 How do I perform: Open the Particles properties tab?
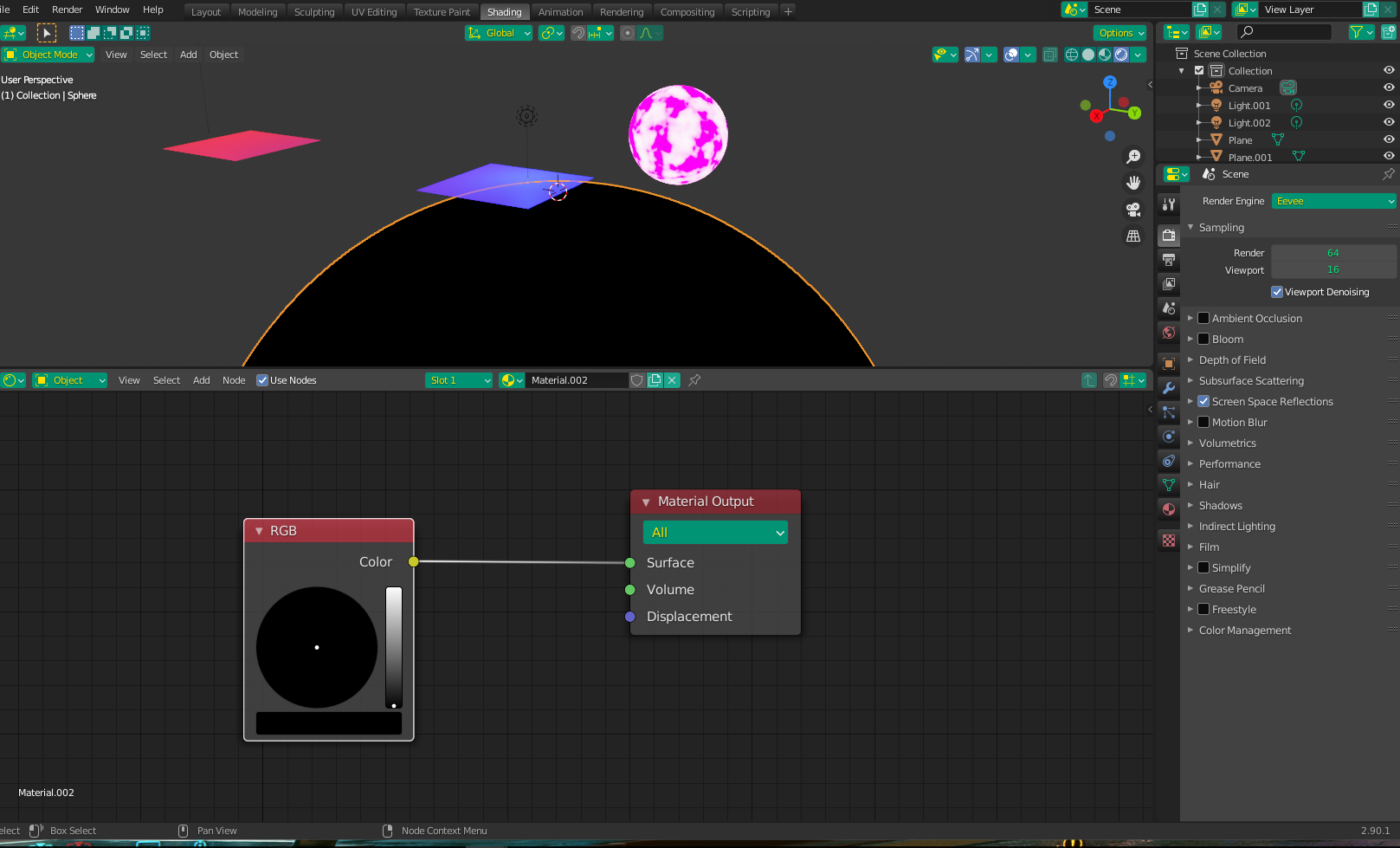[x=1169, y=412]
